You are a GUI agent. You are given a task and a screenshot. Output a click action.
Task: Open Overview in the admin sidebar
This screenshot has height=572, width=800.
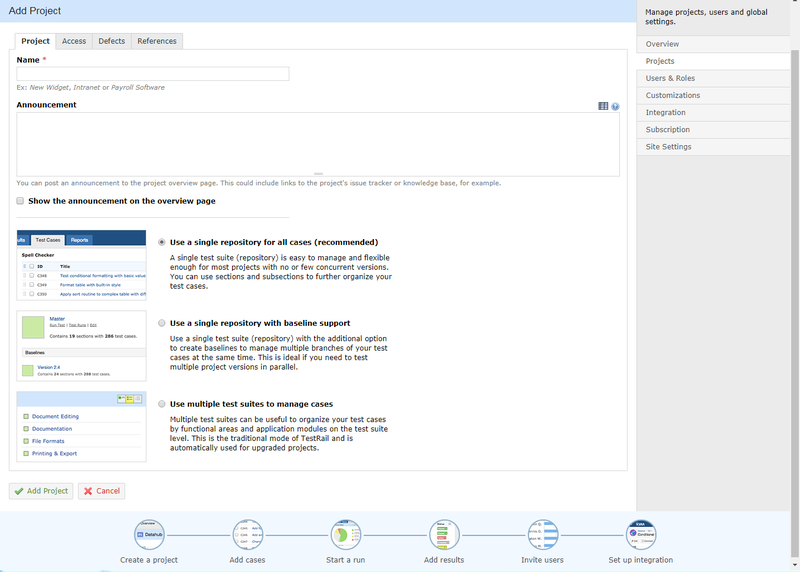click(713, 44)
